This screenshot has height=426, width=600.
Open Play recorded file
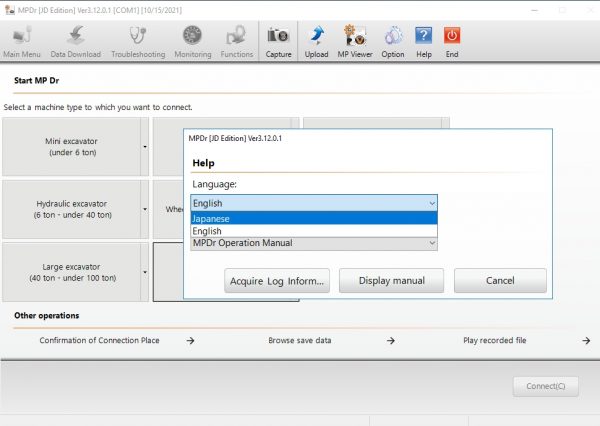point(494,340)
